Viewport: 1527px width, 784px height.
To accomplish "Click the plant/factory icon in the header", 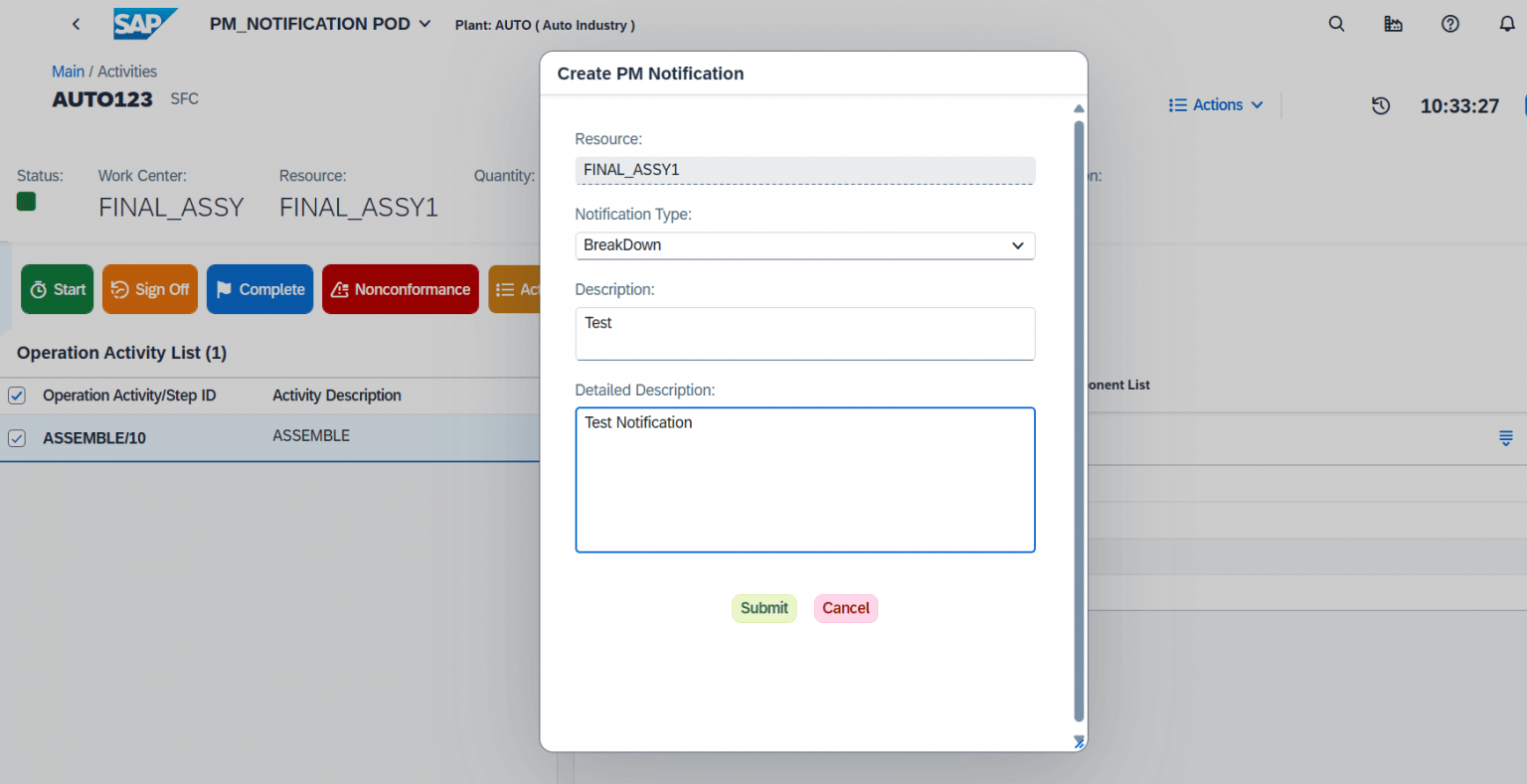I will 1393,23.
